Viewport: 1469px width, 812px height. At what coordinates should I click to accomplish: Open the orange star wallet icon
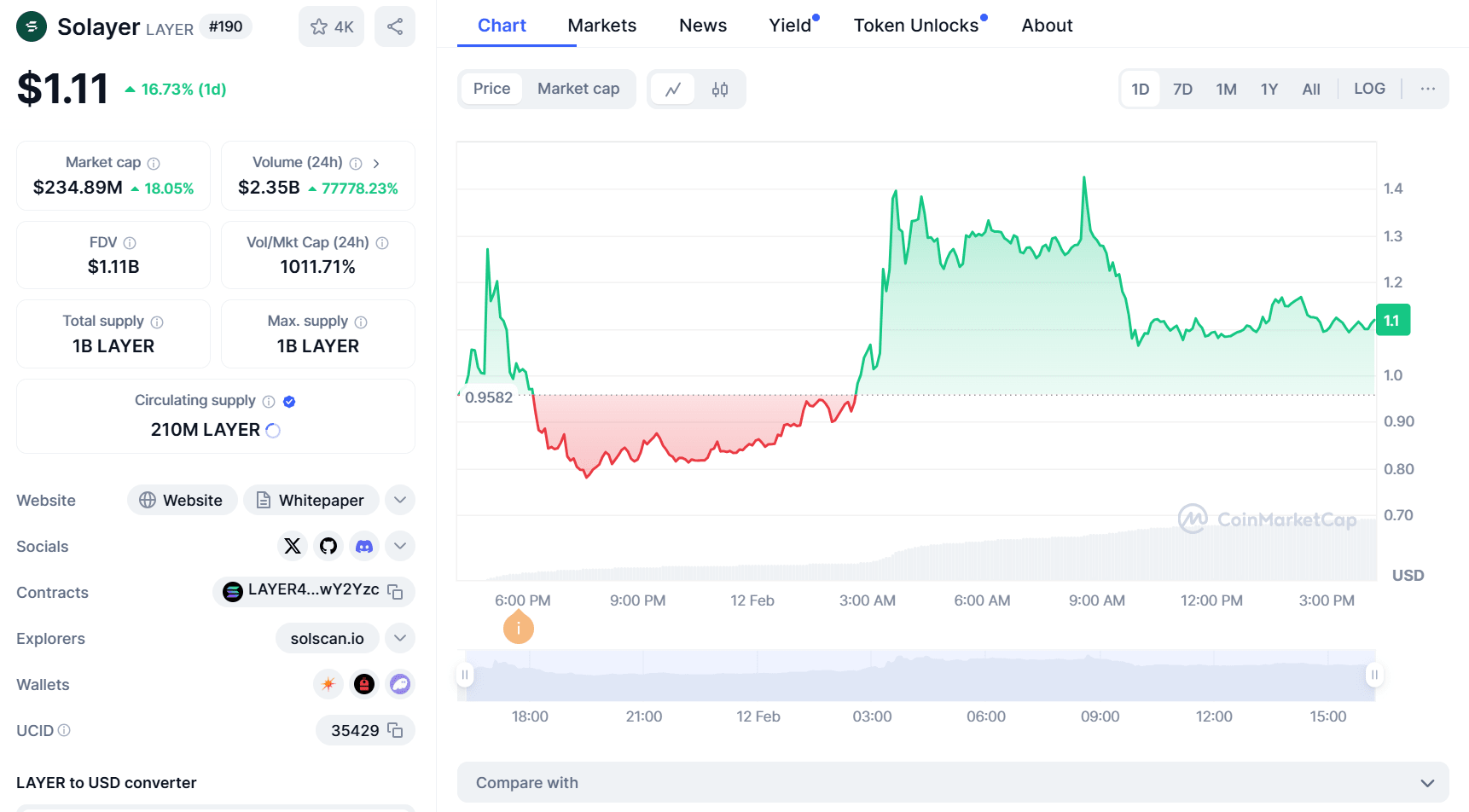[x=328, y=684]
